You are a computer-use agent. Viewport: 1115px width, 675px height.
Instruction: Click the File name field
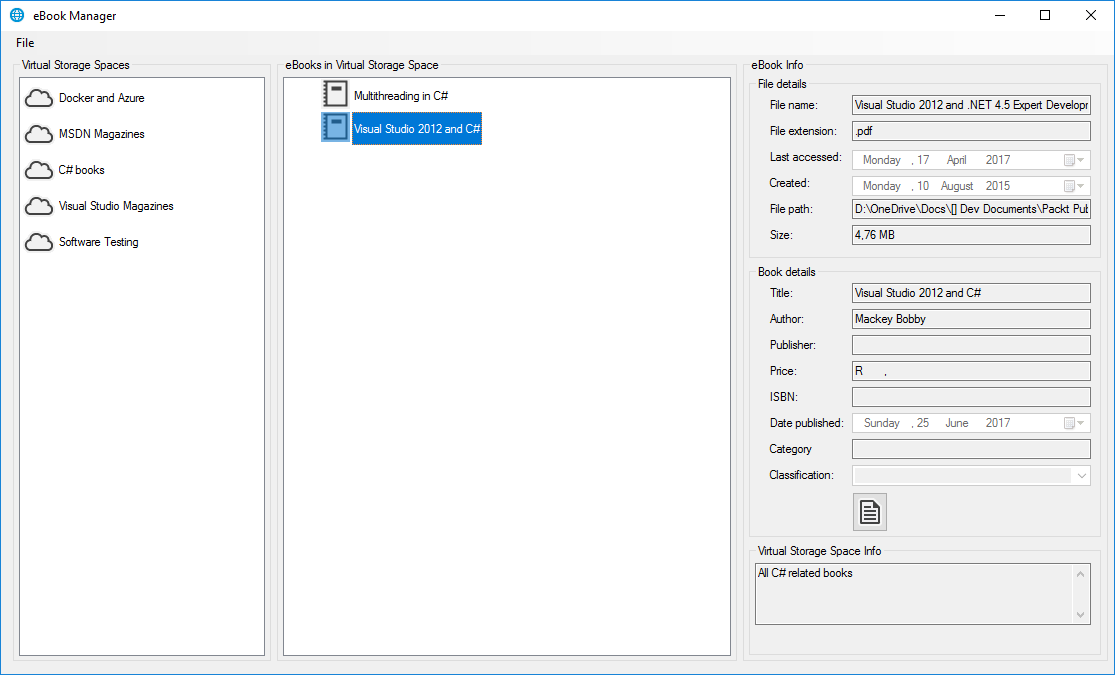(971, 105)
